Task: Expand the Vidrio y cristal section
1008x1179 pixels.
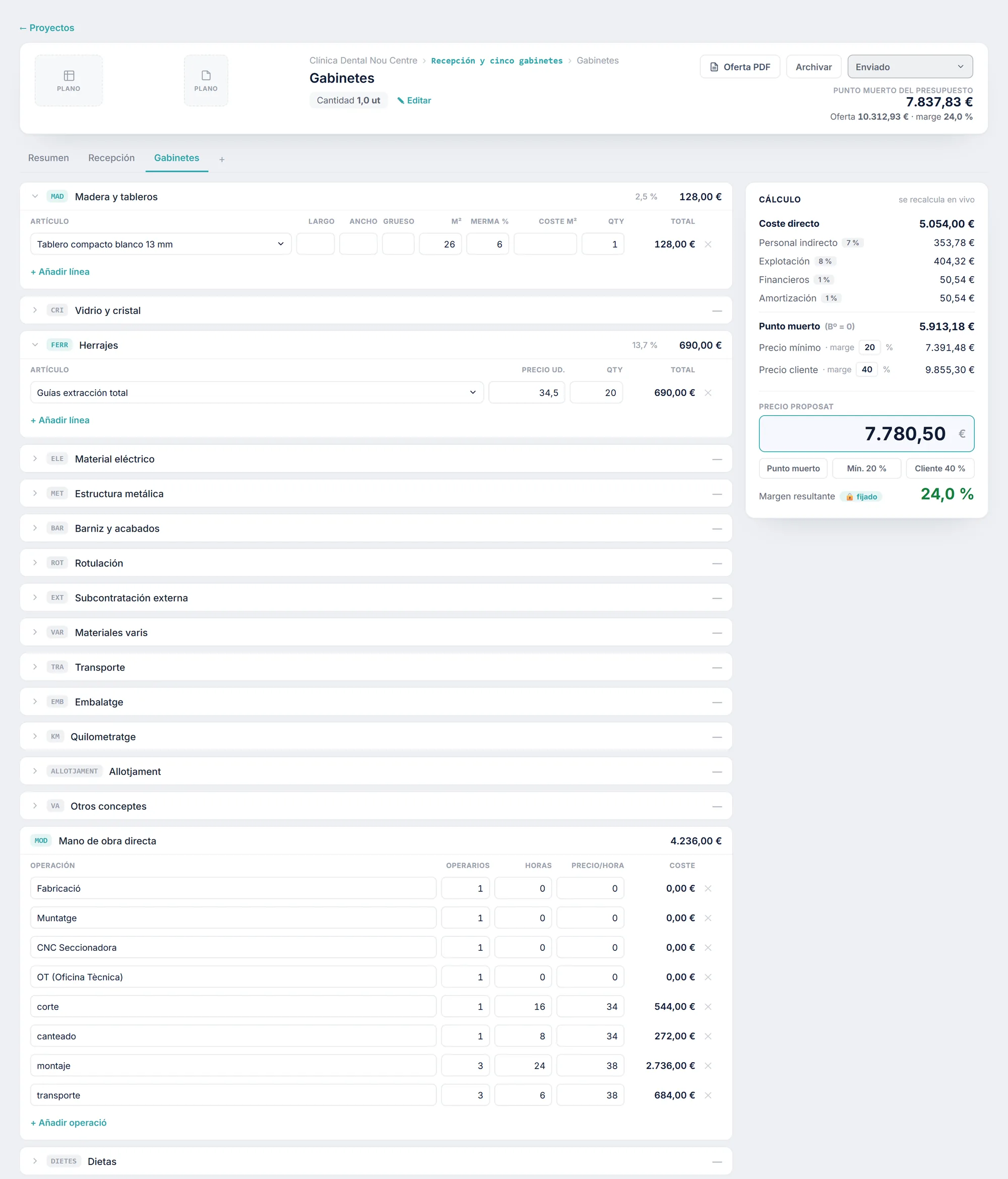Action: coord(35,310)
